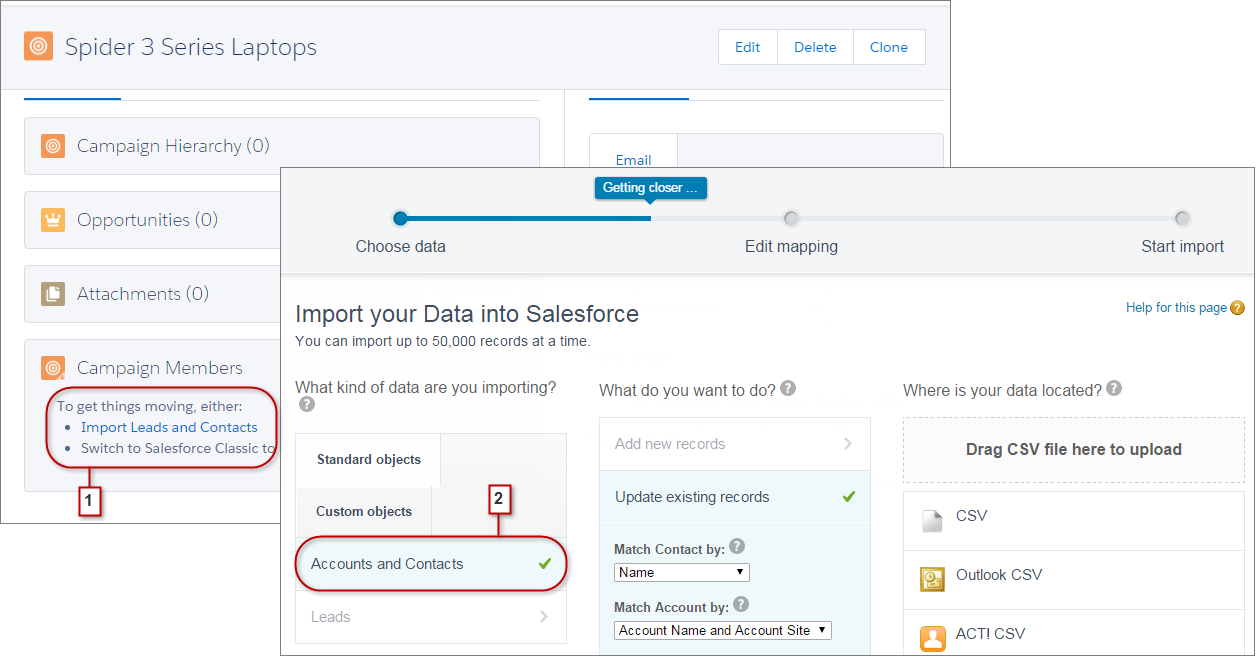Image resolution: width=1257 pixels, height=658 pixels.
Task: Open the Opportunities (0) related list
Action: (x=147, y=220)
